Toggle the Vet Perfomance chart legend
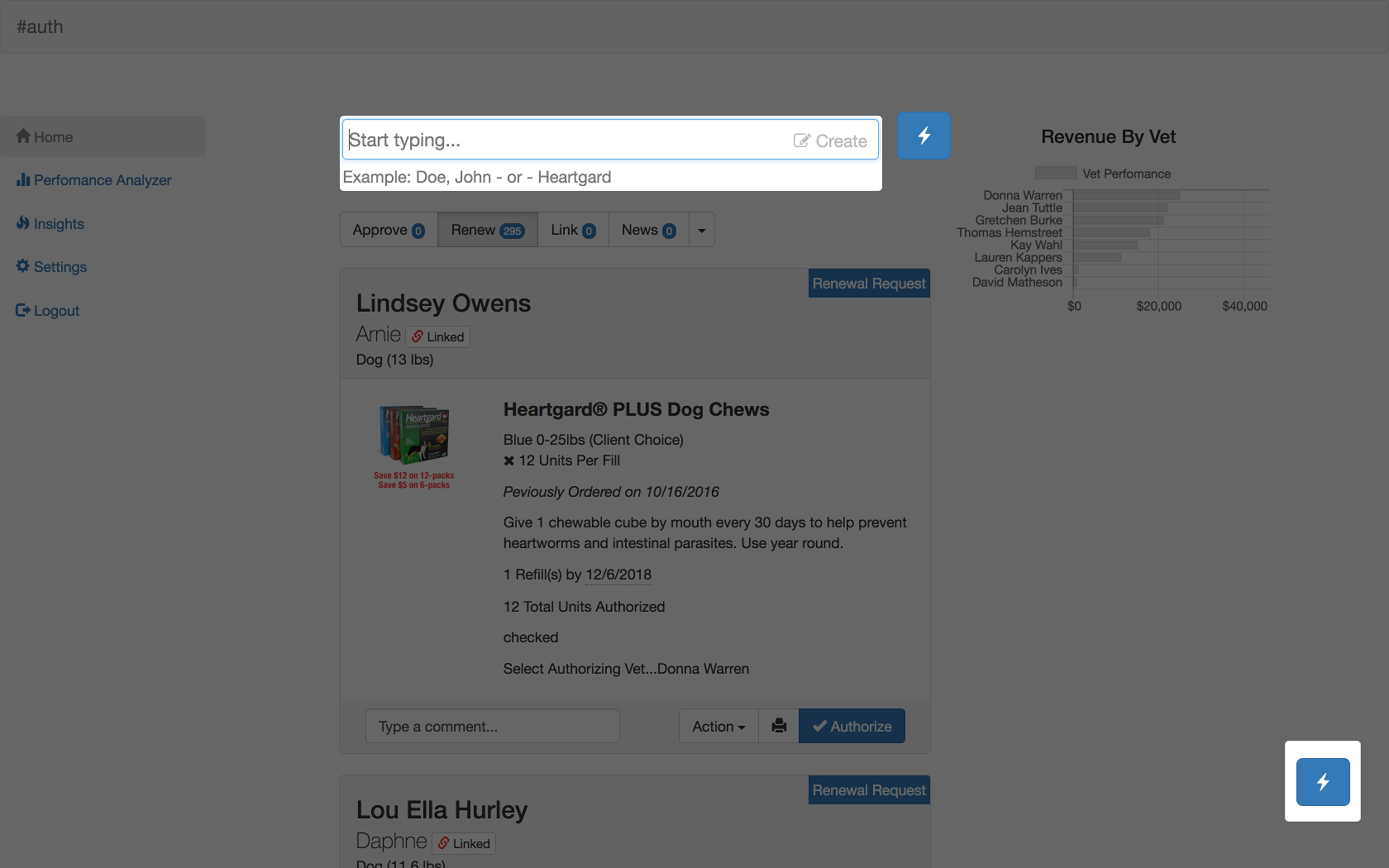Image resolution: width=1389 pixels, height=868 pixels. [x=1103, y=174]
